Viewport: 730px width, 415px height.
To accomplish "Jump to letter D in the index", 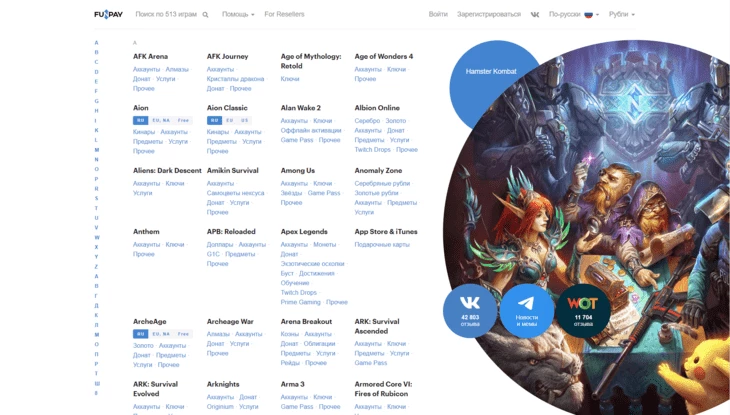I will (x=96, y=72).
